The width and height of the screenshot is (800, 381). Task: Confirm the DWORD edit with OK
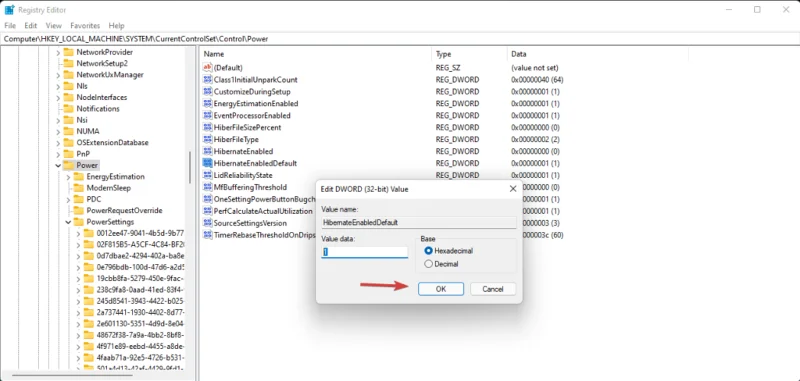point(441,289)
